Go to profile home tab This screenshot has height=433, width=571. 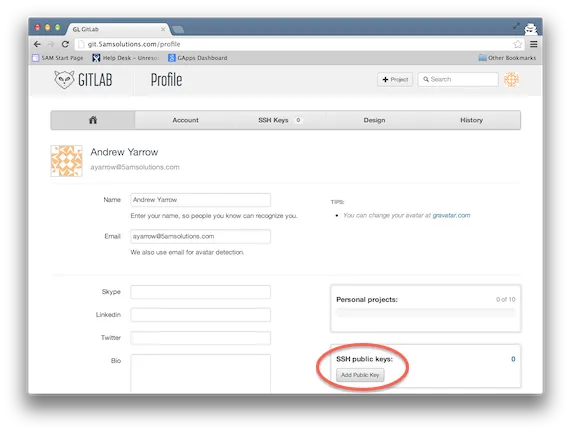click(x=93, y=120)
